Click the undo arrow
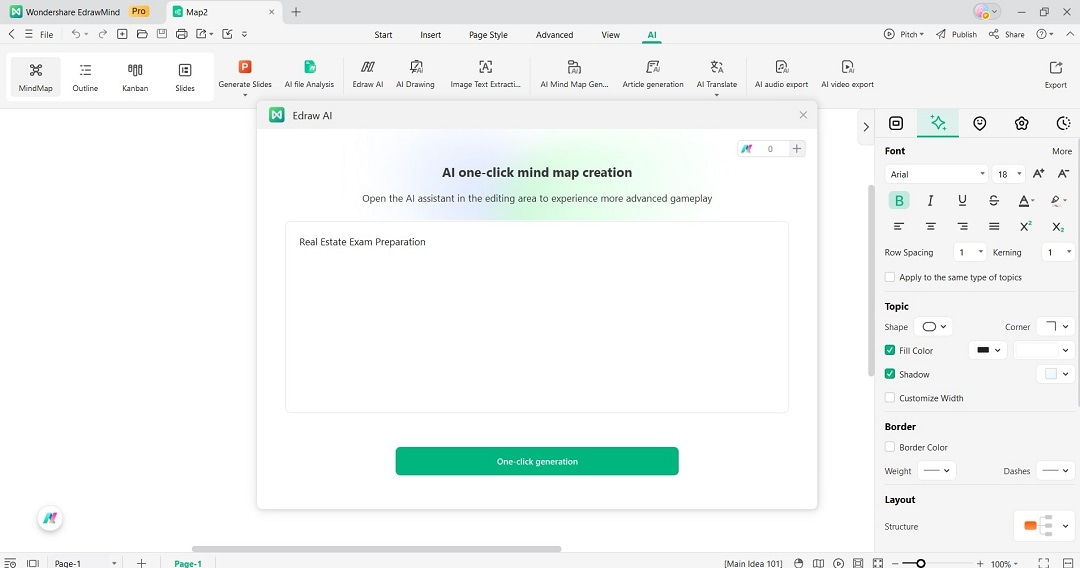Screen dimensions: 1080x568 (x=76, y=34)
